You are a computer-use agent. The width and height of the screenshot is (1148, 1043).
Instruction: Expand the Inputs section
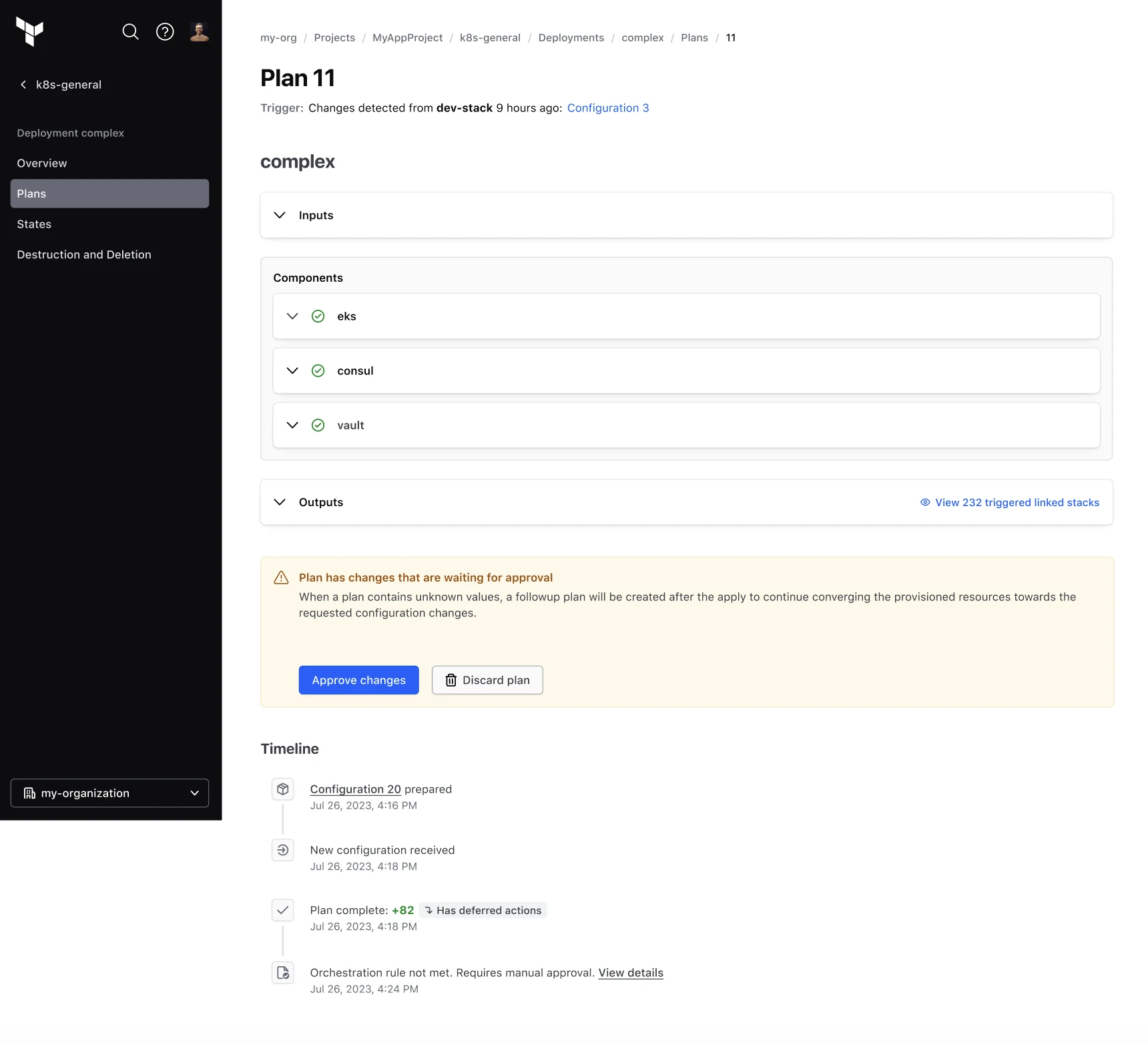coord(686,215)
